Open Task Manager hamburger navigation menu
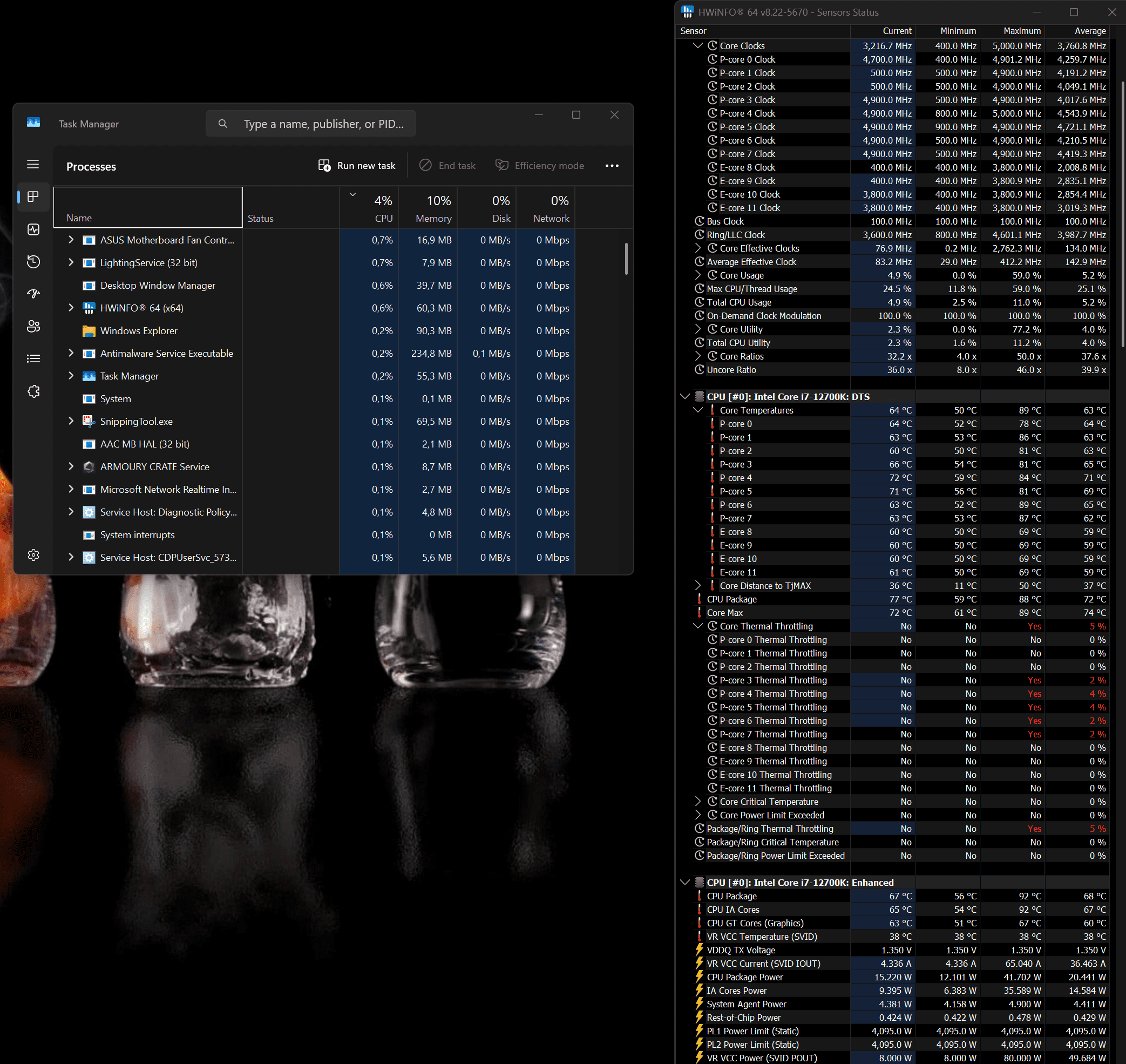The width and height of the screenshot is (1126, 1064). (x=33, y=165)
